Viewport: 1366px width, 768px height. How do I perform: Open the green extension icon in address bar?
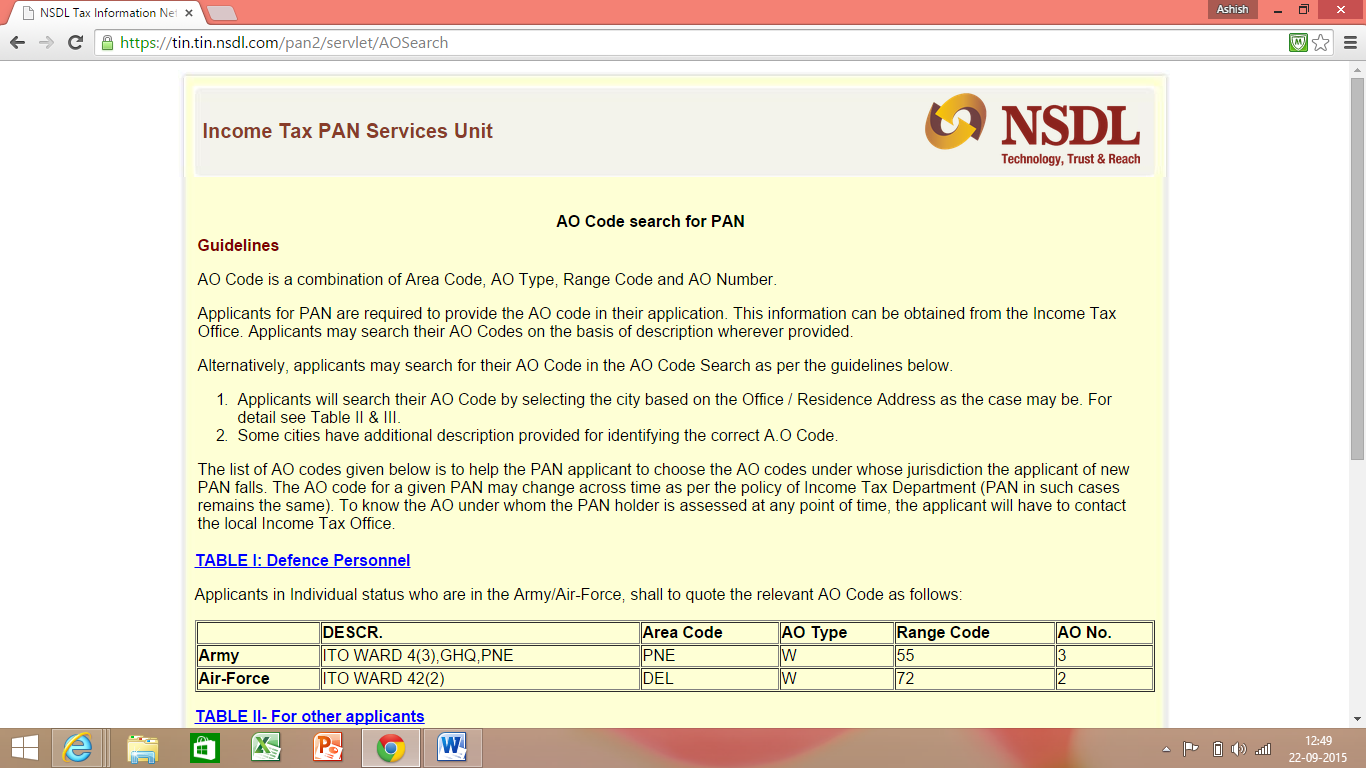pos(1299,43)
